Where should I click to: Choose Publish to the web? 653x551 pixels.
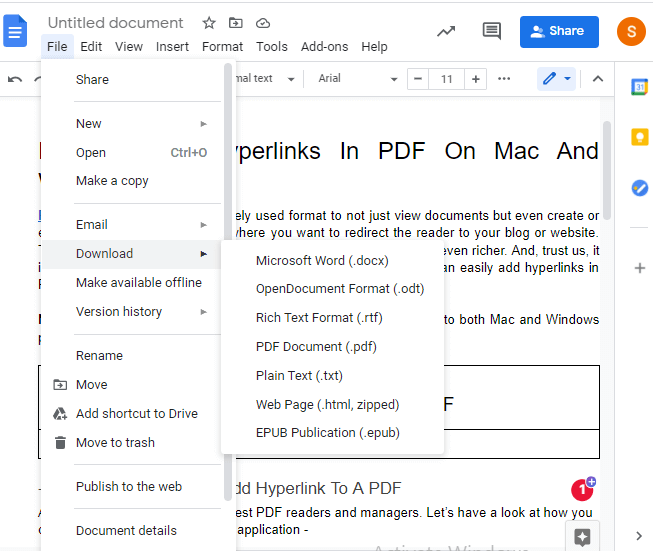(x=131, y=486)
